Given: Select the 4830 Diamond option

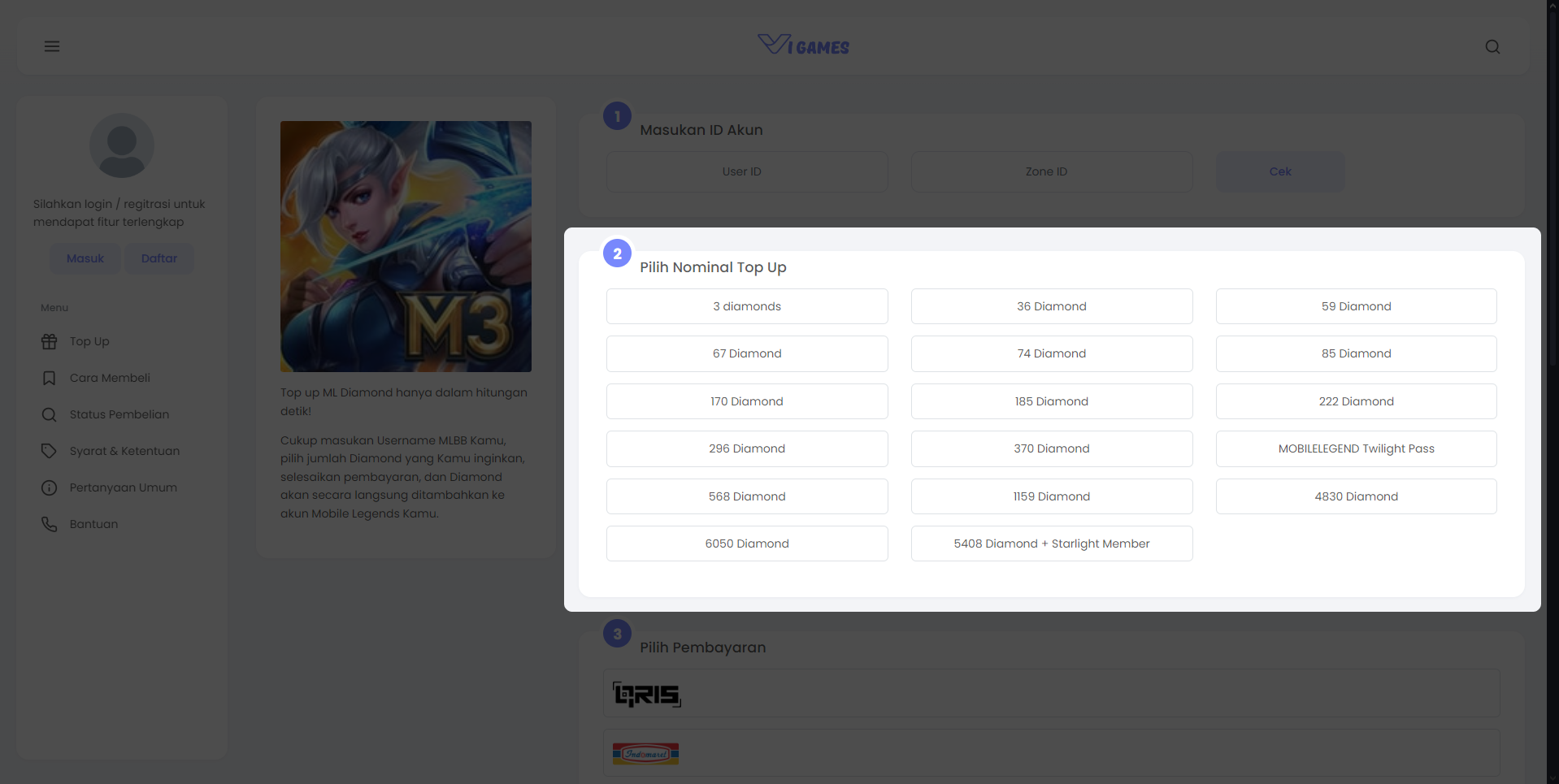Looking at the screenshot, I should coord(1357,496).
